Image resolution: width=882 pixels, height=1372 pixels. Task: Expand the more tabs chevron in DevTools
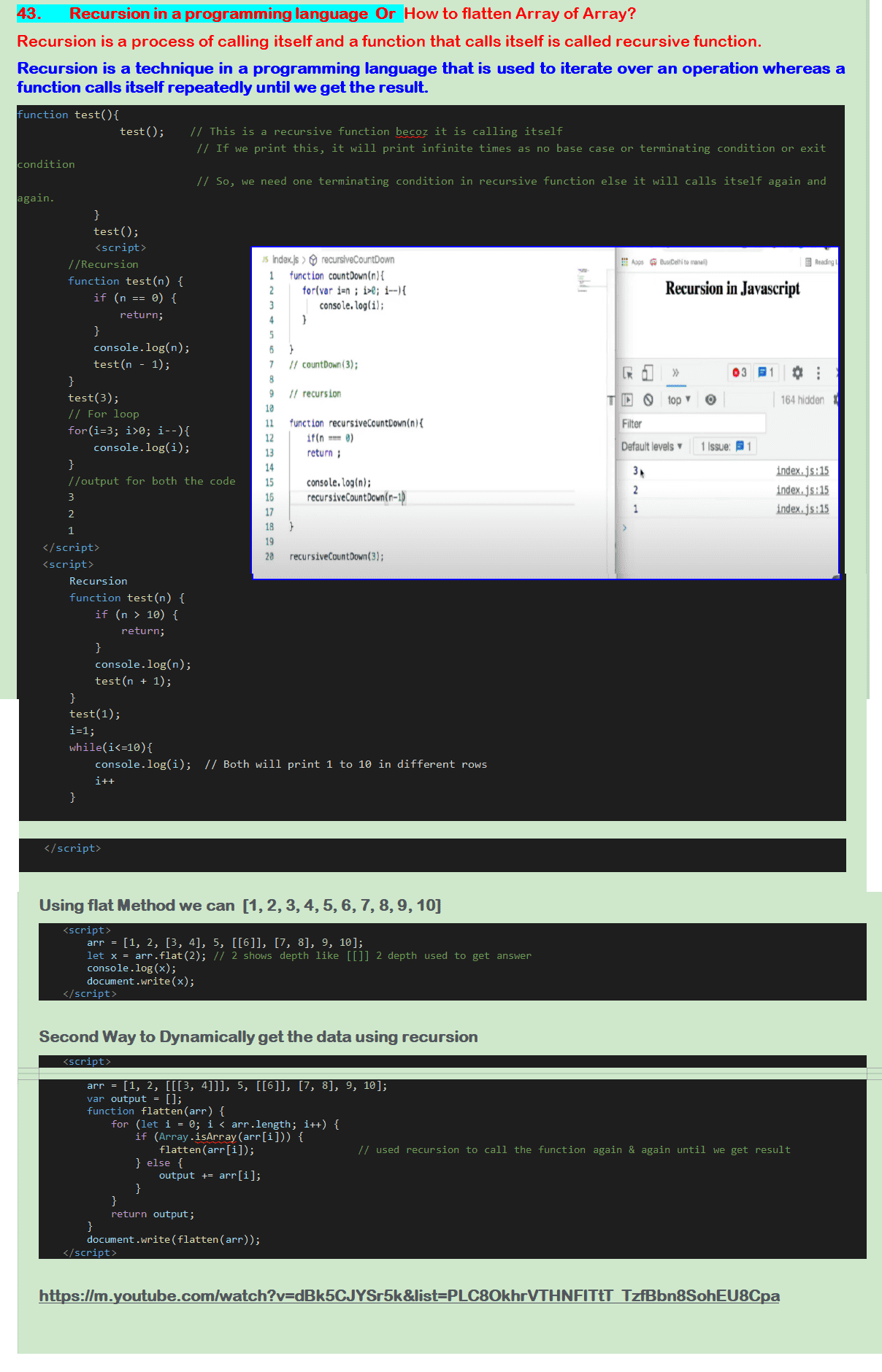(675, 373)
